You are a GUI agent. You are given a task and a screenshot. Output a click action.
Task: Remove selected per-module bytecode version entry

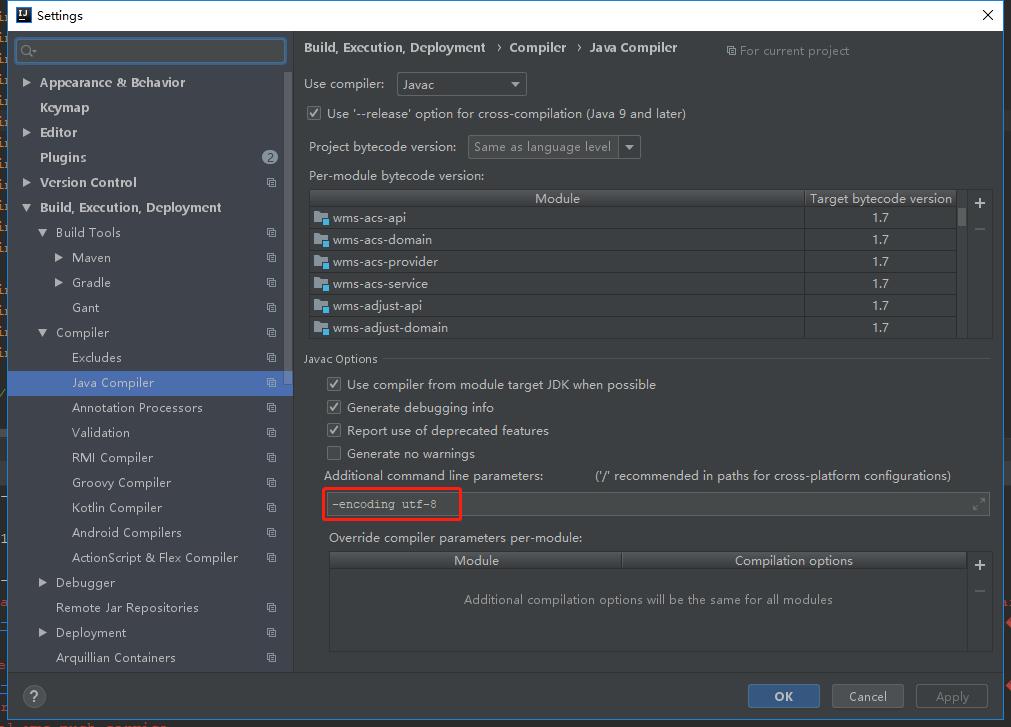[x=979, y=229]
